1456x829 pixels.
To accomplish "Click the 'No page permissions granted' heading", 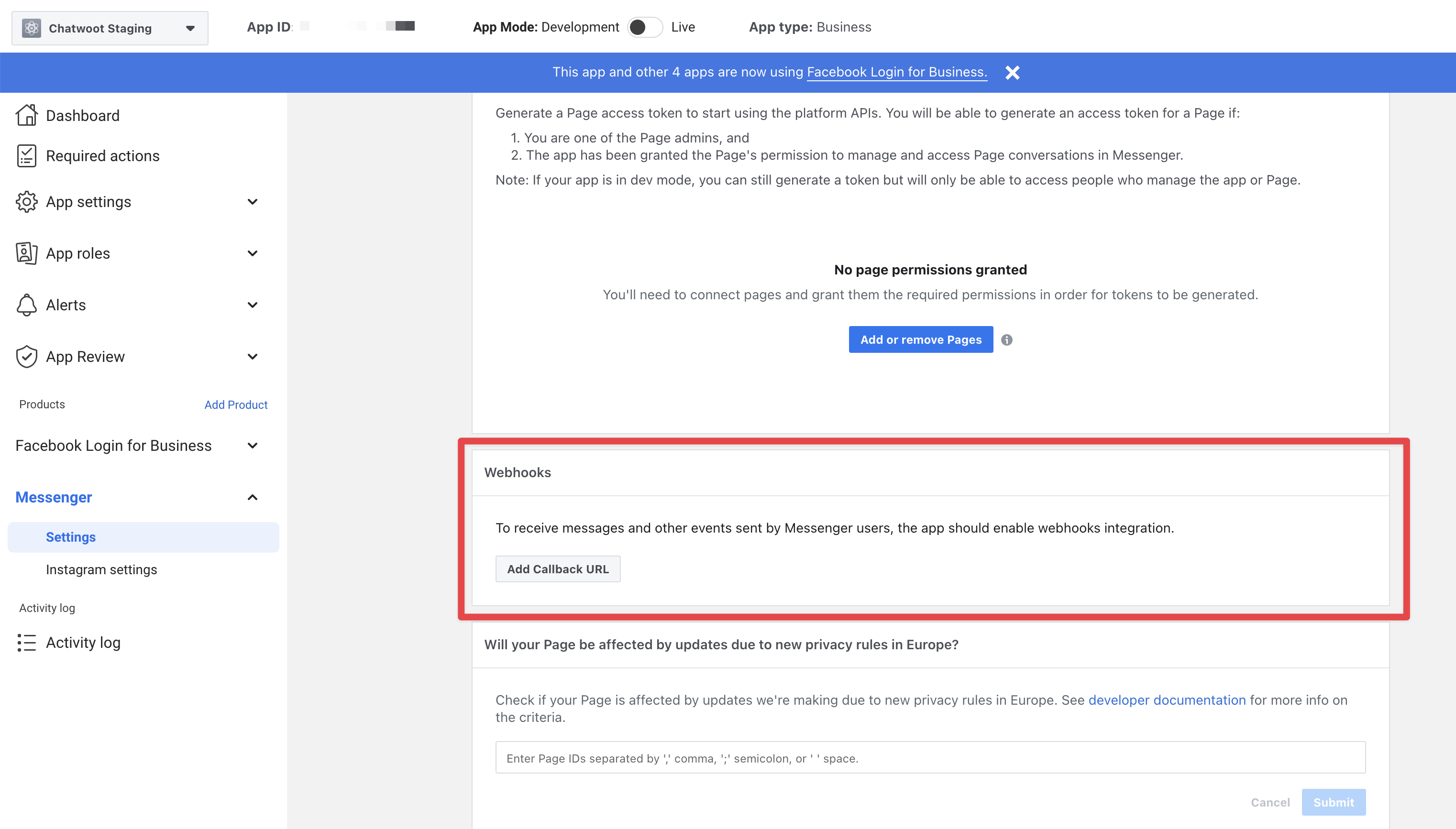I will tap(930, 269).
